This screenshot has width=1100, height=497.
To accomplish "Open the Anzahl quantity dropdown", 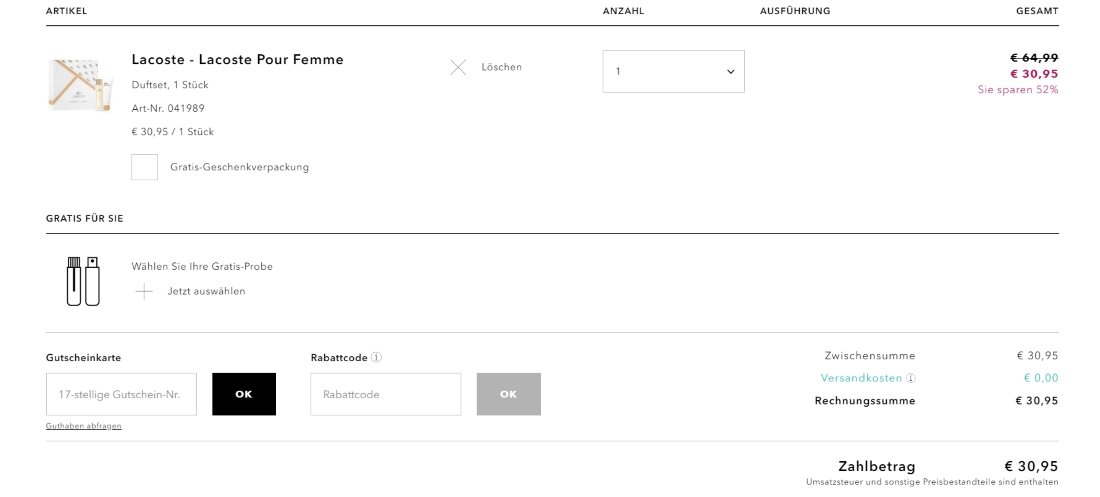I will [673, 71].
